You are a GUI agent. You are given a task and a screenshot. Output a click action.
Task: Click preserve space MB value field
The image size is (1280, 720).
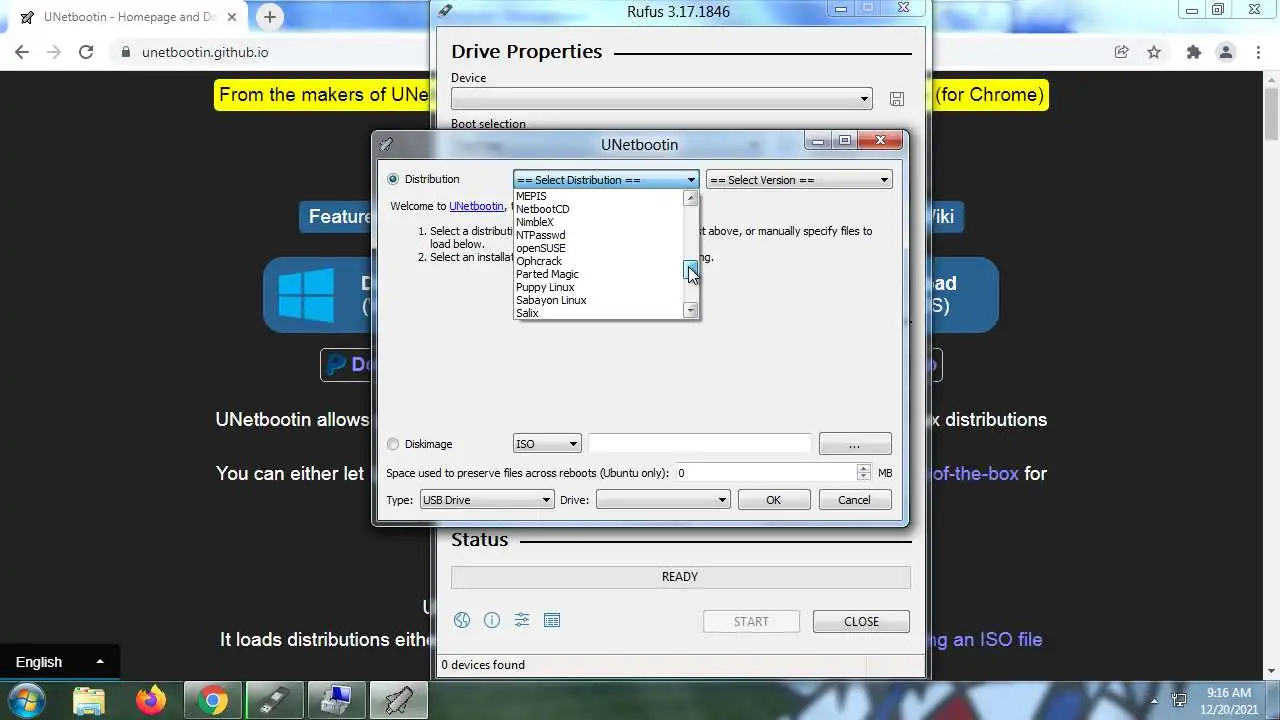tap(765, 473)
